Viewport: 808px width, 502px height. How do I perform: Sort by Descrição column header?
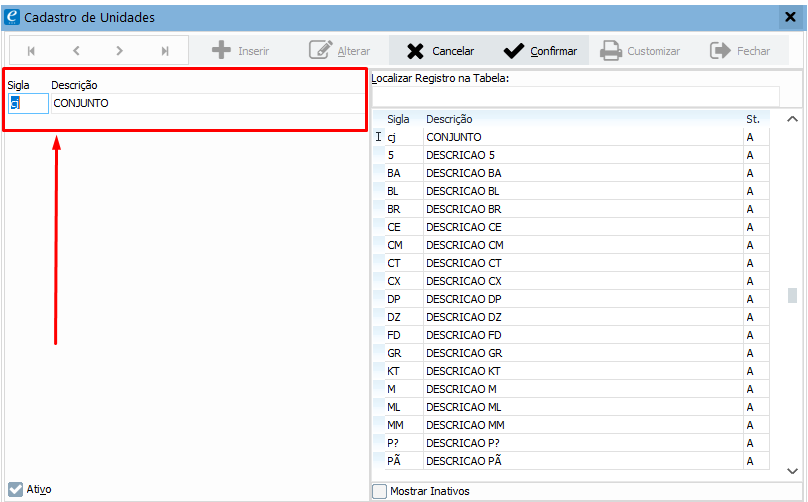[450, 119]
